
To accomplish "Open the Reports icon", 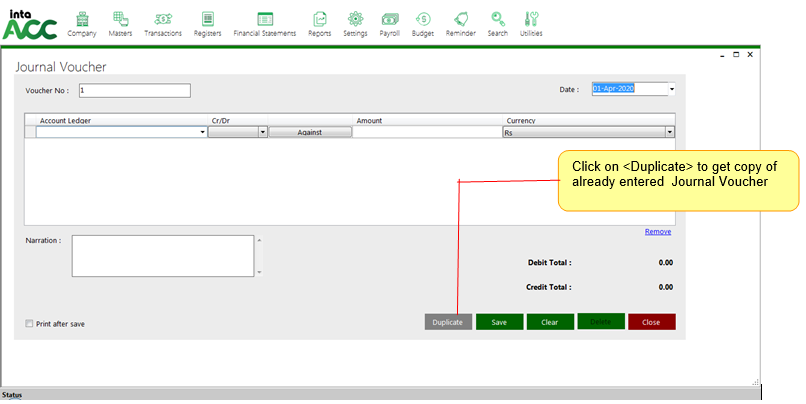I will (x=320, y=20).
